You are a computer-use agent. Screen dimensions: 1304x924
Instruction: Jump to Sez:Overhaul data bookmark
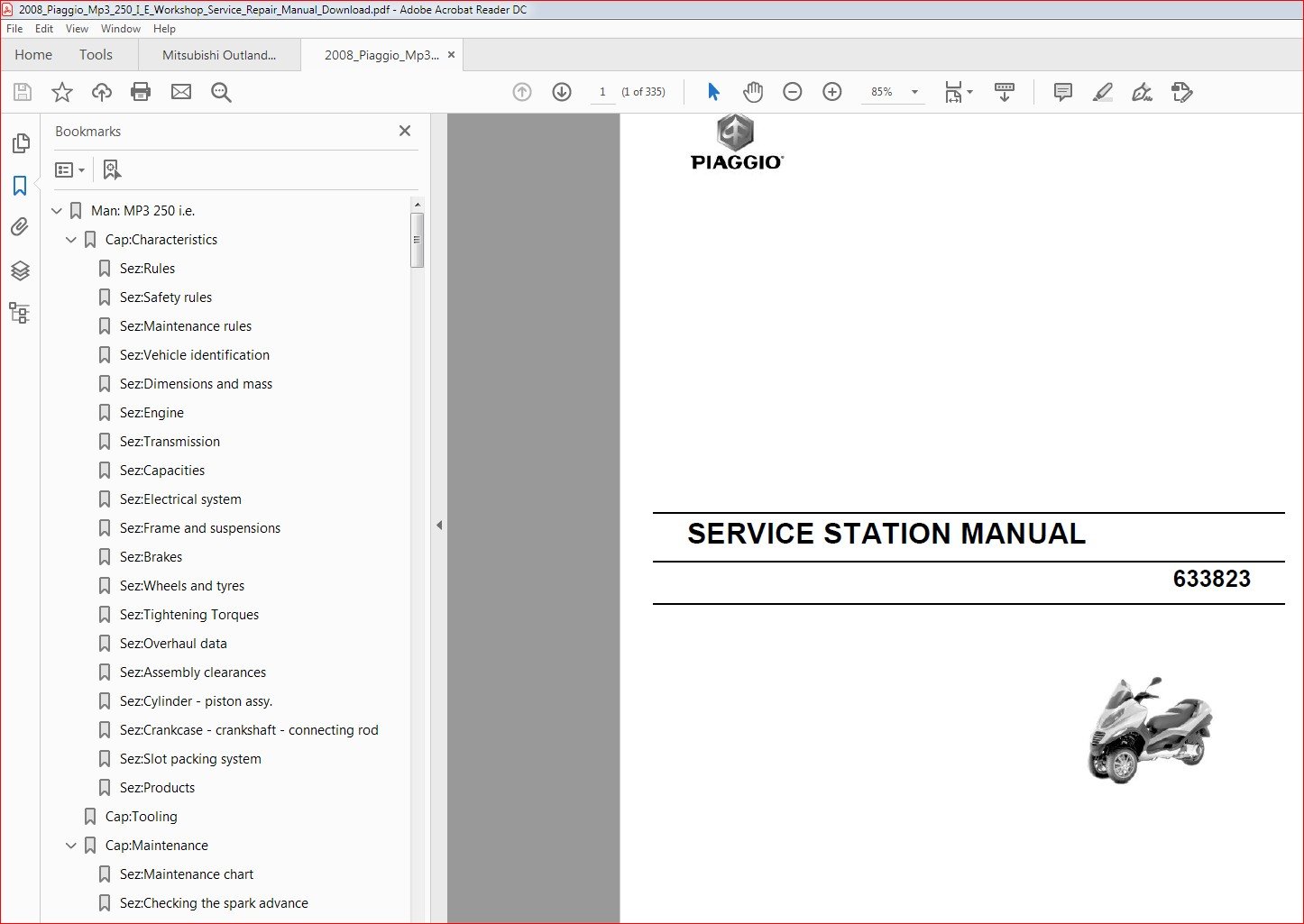click(x=173, y=644)
